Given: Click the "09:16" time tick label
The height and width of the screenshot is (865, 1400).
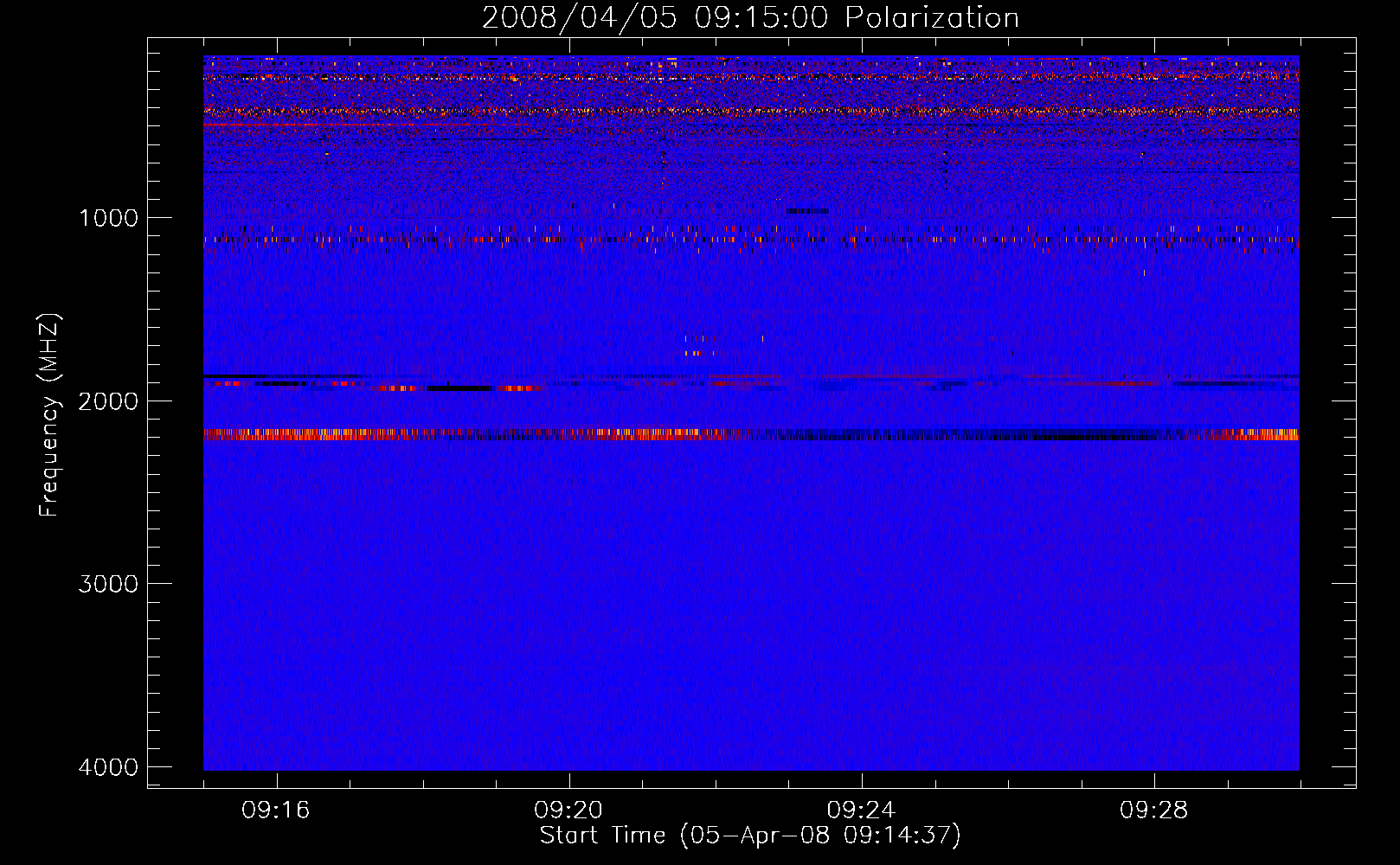Looking at the screenshot, I should 276,811.
